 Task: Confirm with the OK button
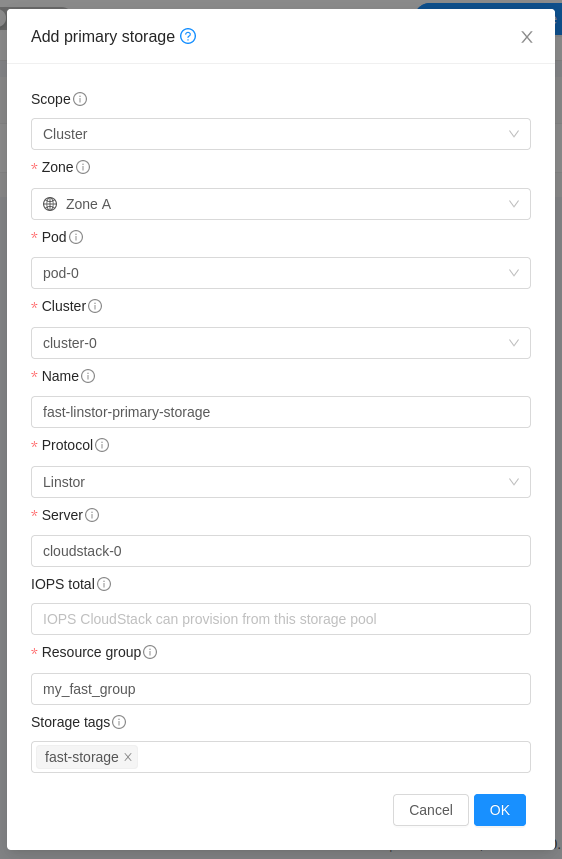pyautogui.click(x=500, y=810)
